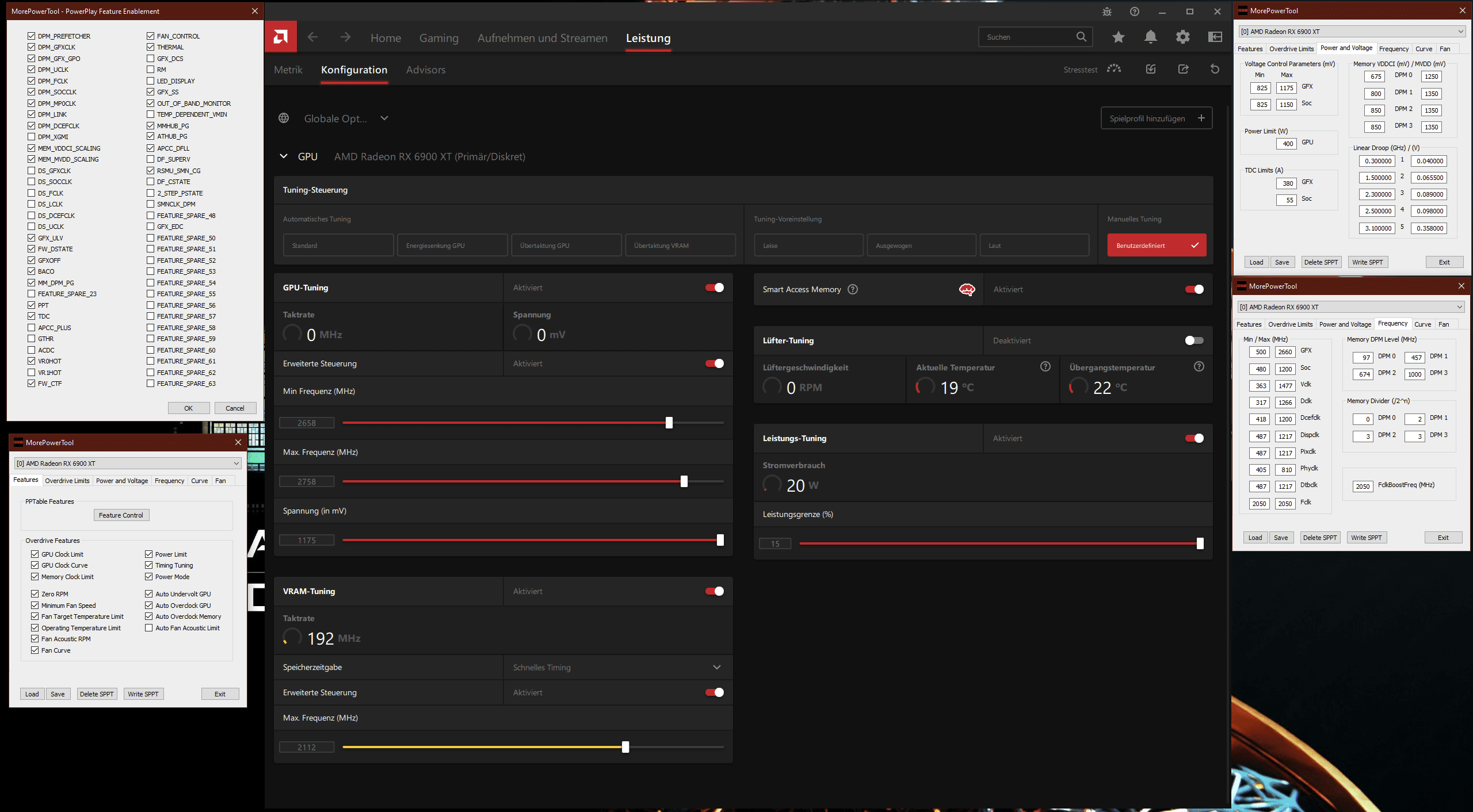This screenshot has width=1473, height=812.
Task: Start the Stresstest icon
Action: pos(1114,69)
